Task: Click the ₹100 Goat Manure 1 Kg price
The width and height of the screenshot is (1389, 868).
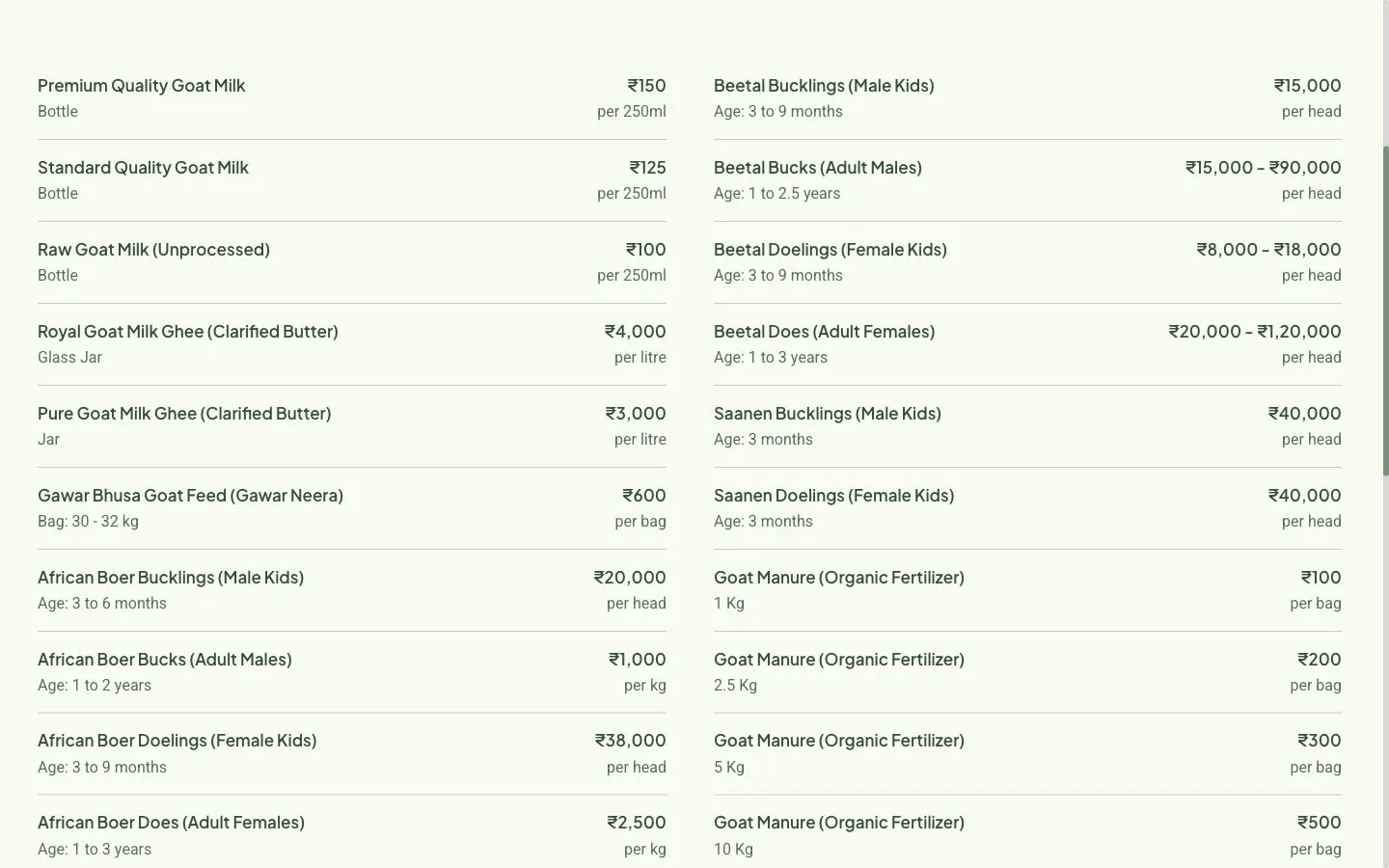Action: pyautogui.click(x=1321, y=578)
